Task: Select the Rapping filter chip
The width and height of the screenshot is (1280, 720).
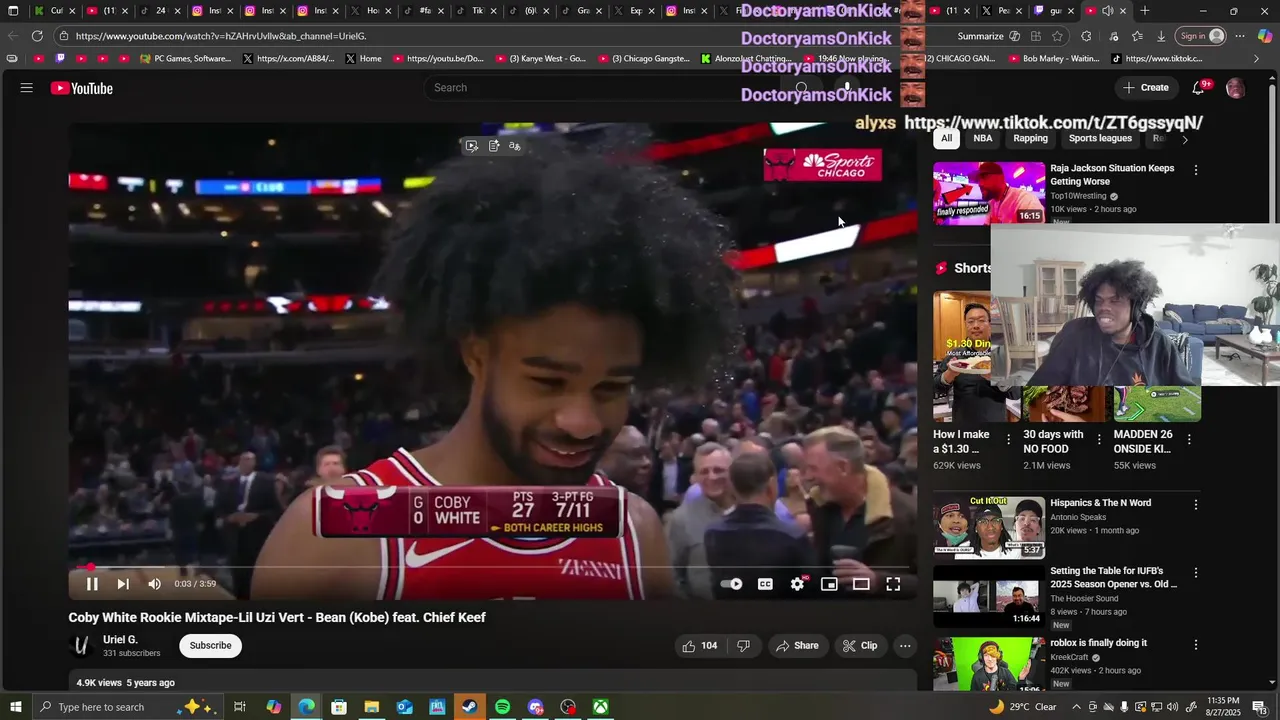Action: tap(1030, 139)
